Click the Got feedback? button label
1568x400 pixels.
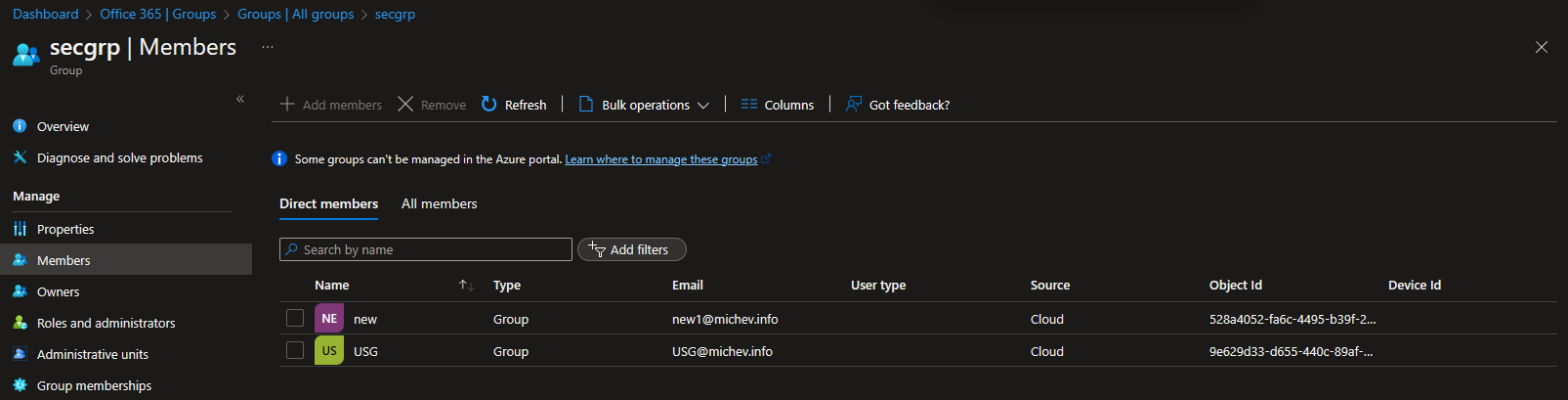pyautogui.click(x=910, y=105)
